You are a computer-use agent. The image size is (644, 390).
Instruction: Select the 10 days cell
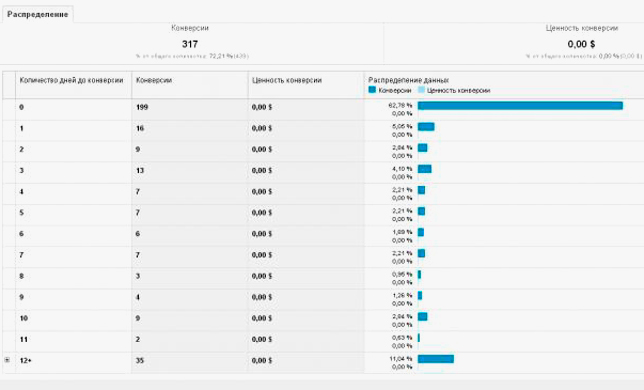click(x=24, y=318)
